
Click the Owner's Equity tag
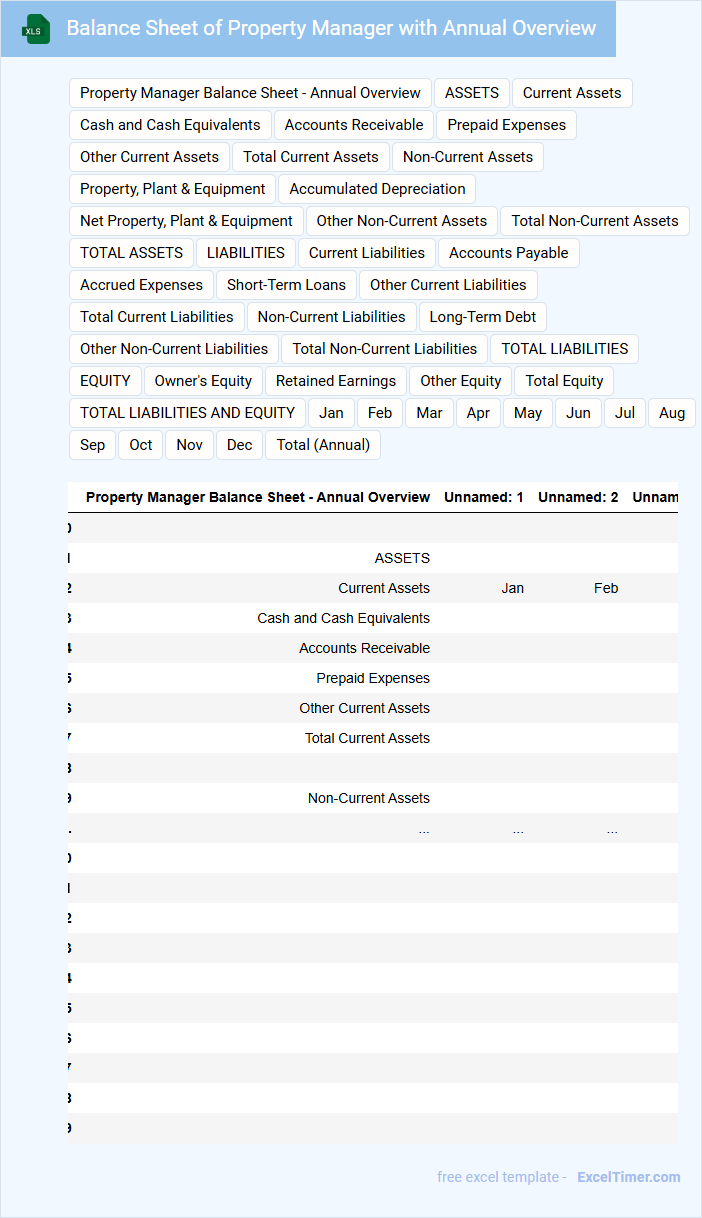(203, 381)
